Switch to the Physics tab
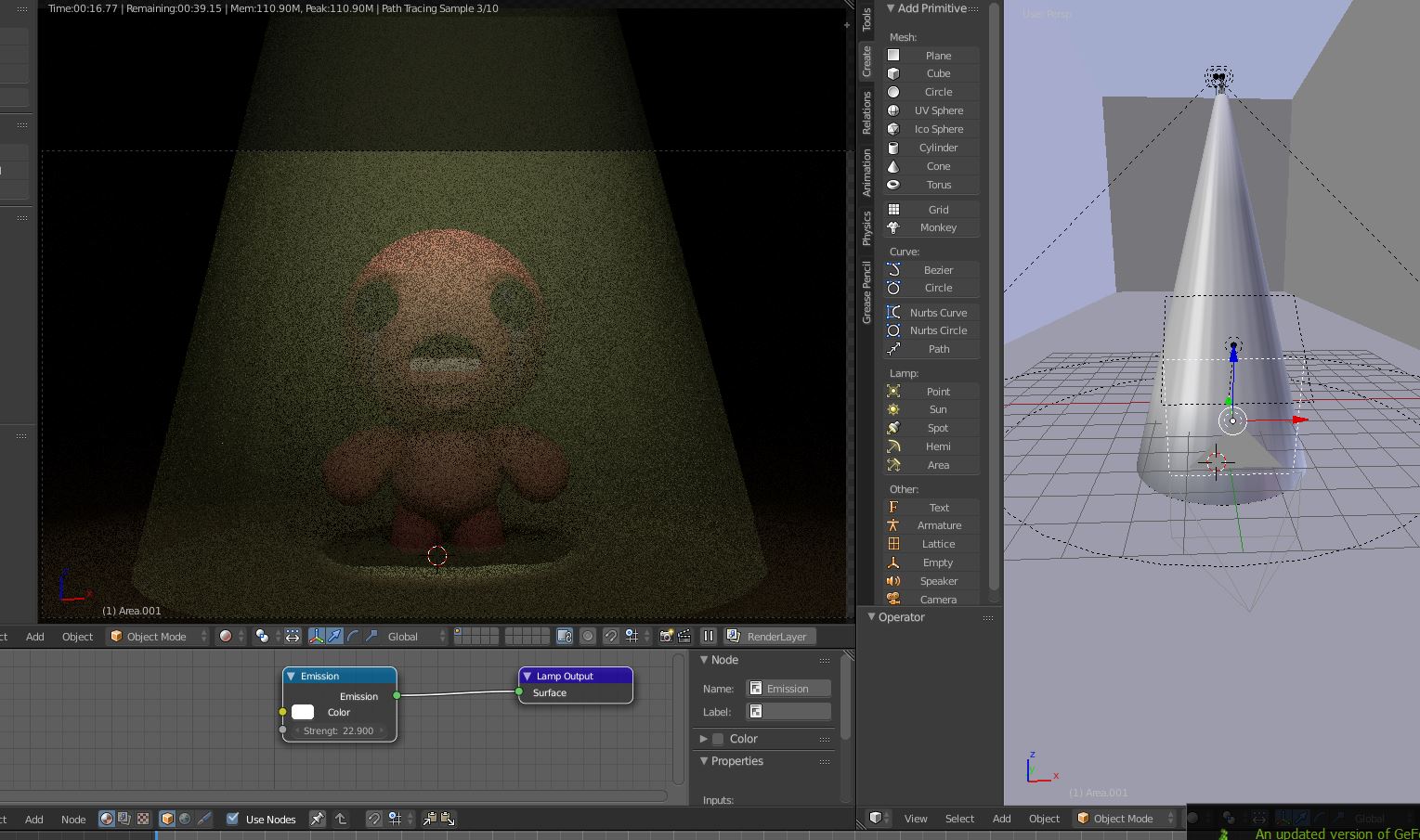Viewport: 1420px width, 840px height. pyautogui.click(x=866, y=227)
